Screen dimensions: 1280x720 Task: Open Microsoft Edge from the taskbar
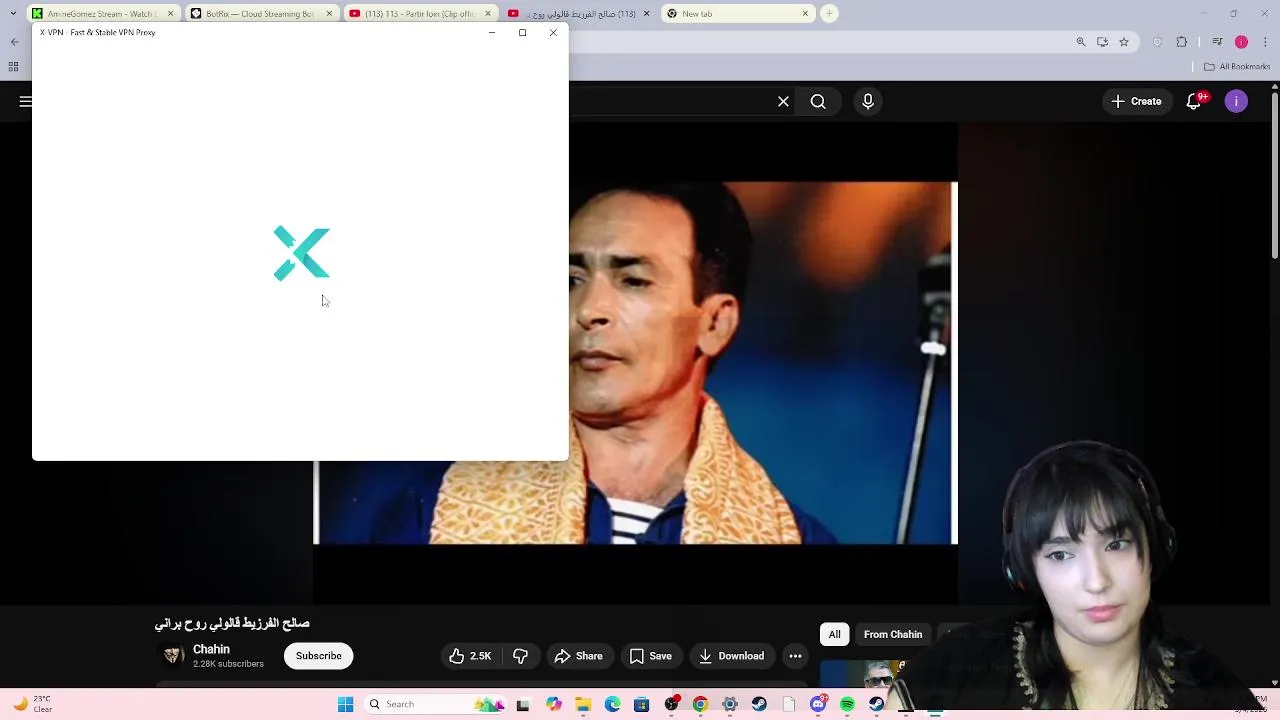(612, 704)
